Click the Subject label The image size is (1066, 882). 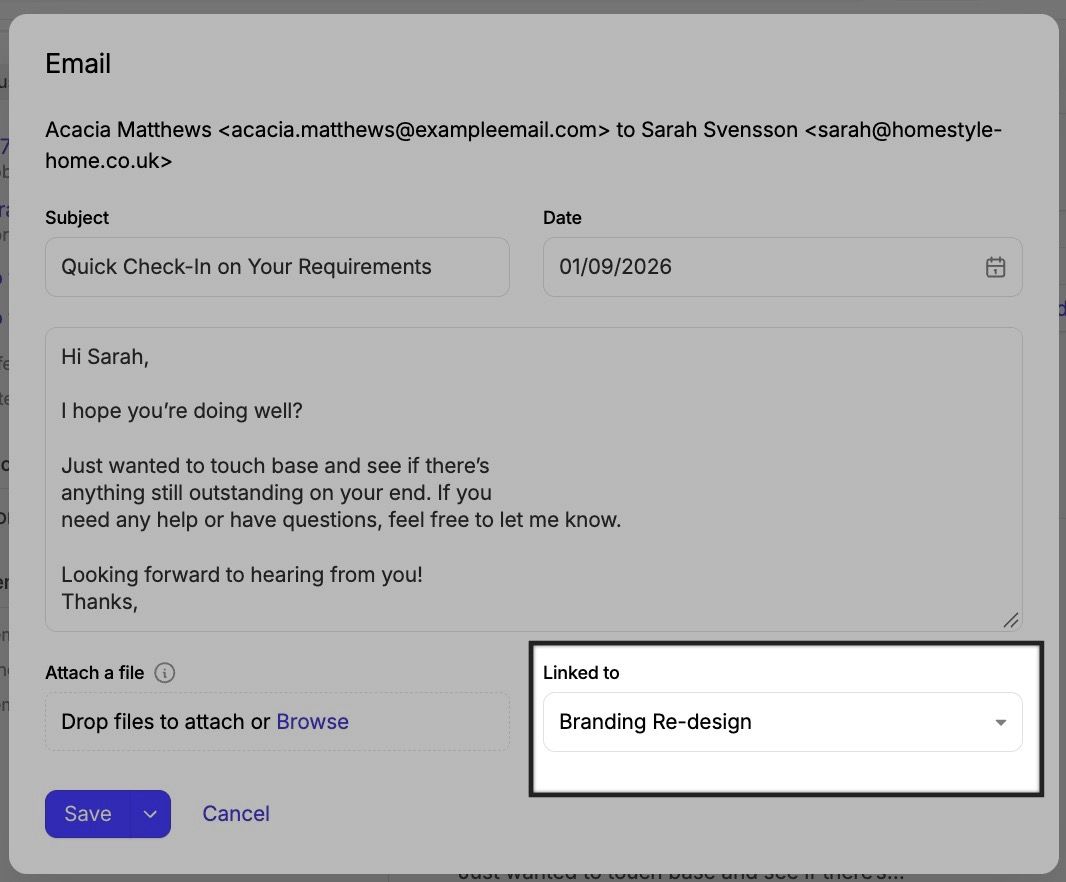(x=77, y=218)
